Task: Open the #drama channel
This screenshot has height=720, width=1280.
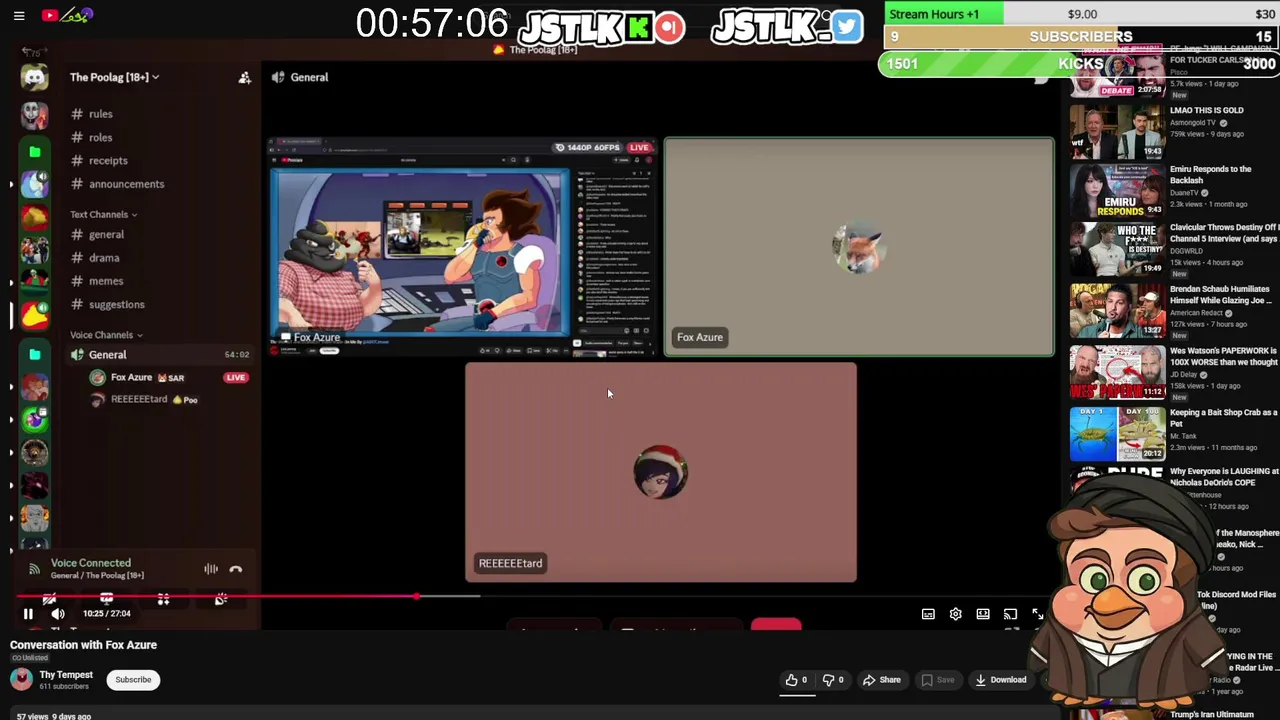Action: tap(96, 258)
